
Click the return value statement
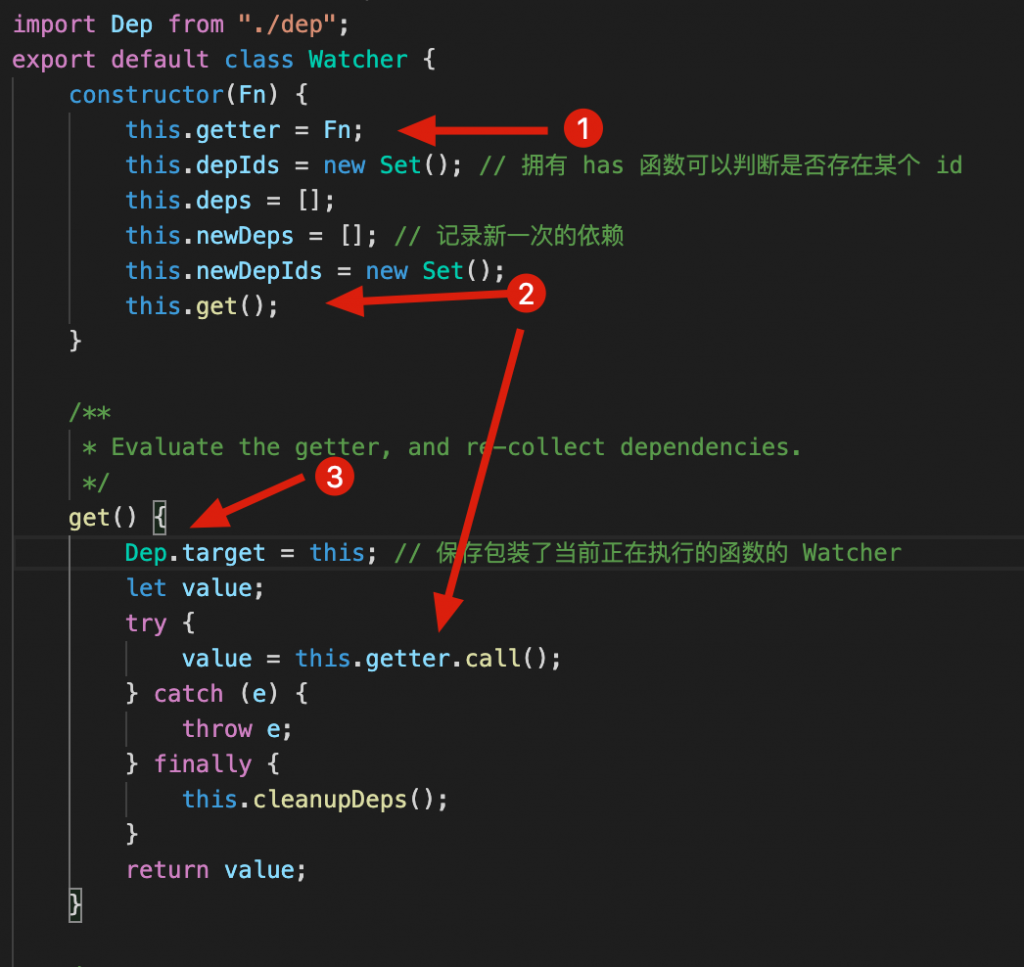(x=216, y=870)
